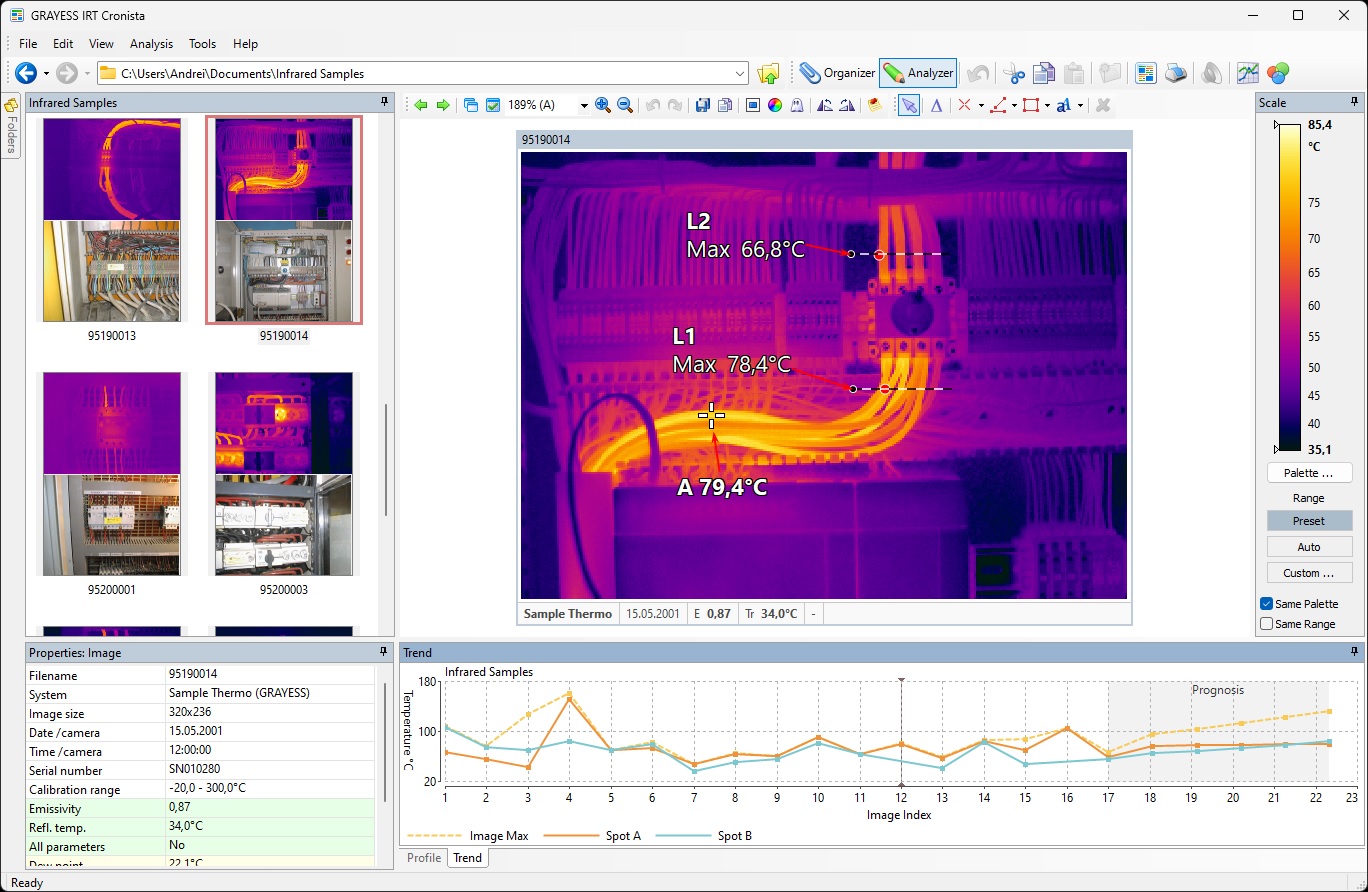The height and width of the screenshot is (892, 1368).
Task: Click the folder-up icon next to path box
Action: pyautogui.click(x=768, y=73)
